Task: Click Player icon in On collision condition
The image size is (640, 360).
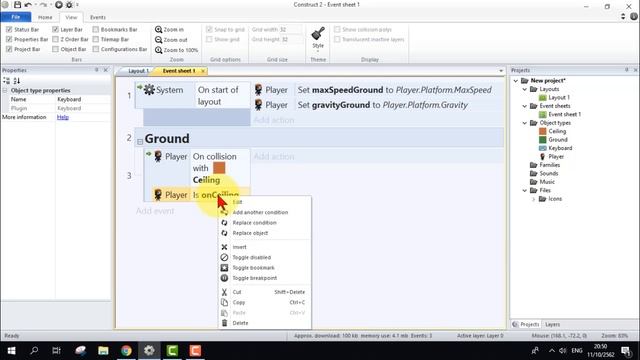Action: tap(158, 156)
